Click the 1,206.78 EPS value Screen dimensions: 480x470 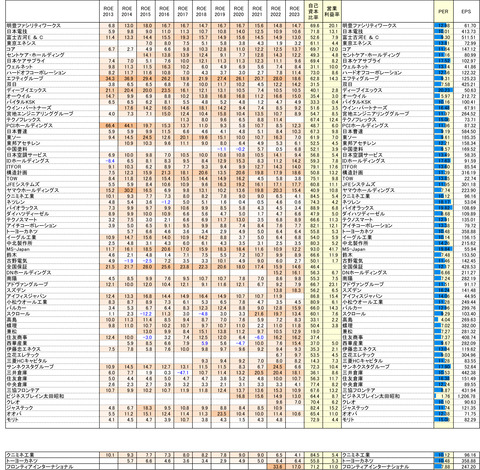[x=466, y=396]
